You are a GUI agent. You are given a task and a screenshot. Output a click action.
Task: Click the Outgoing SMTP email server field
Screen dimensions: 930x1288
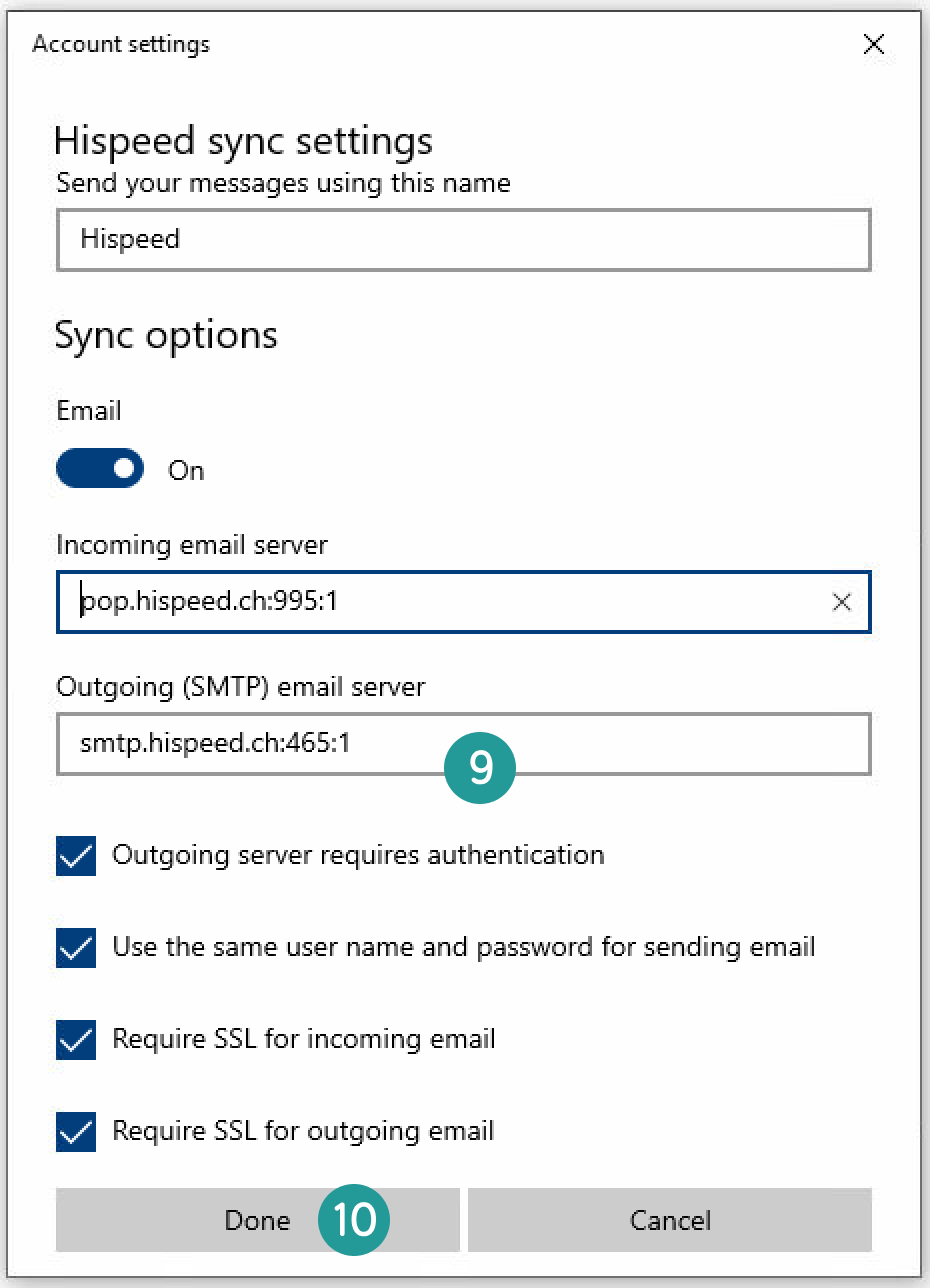tap(464, 743)
